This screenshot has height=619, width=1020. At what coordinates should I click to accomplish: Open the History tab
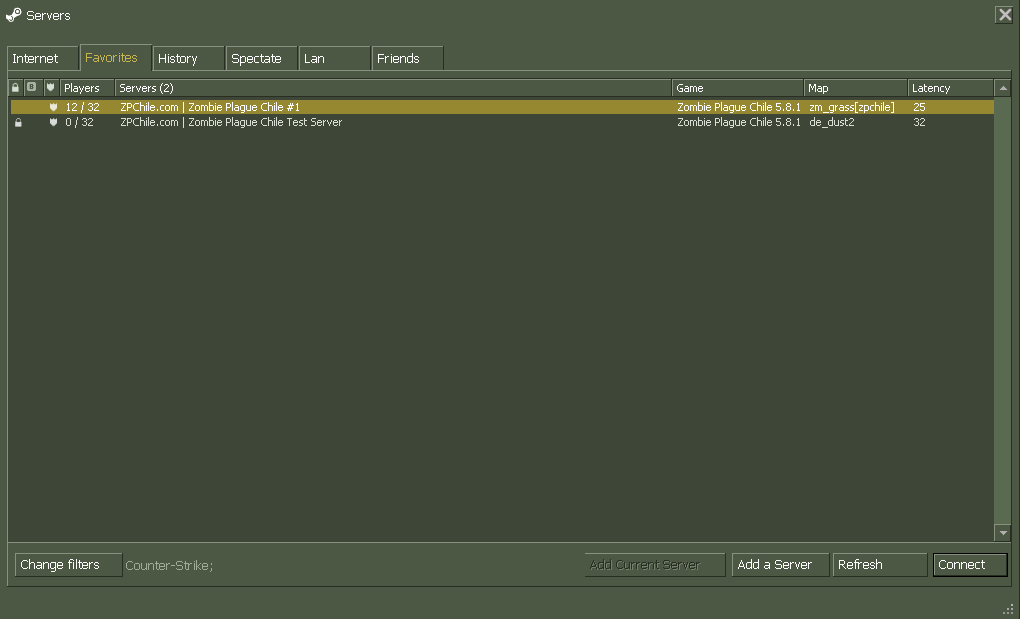pyautogui.click(x=189, y=59)
